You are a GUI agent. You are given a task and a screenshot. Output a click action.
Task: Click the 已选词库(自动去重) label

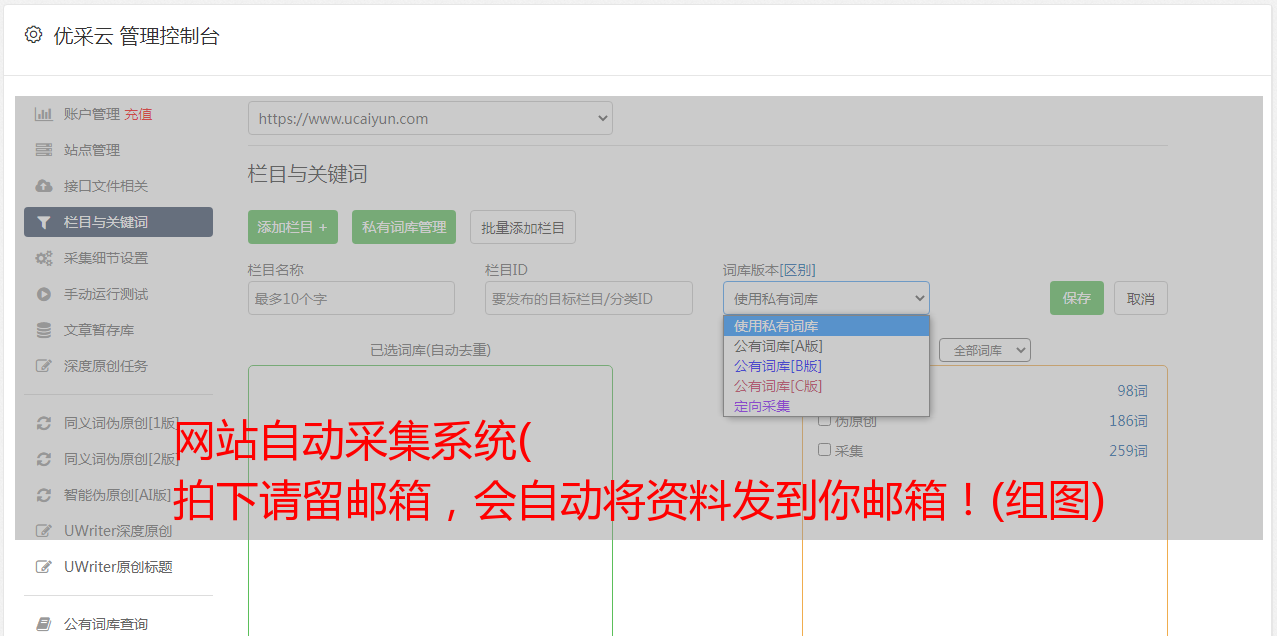click(430, 350)
